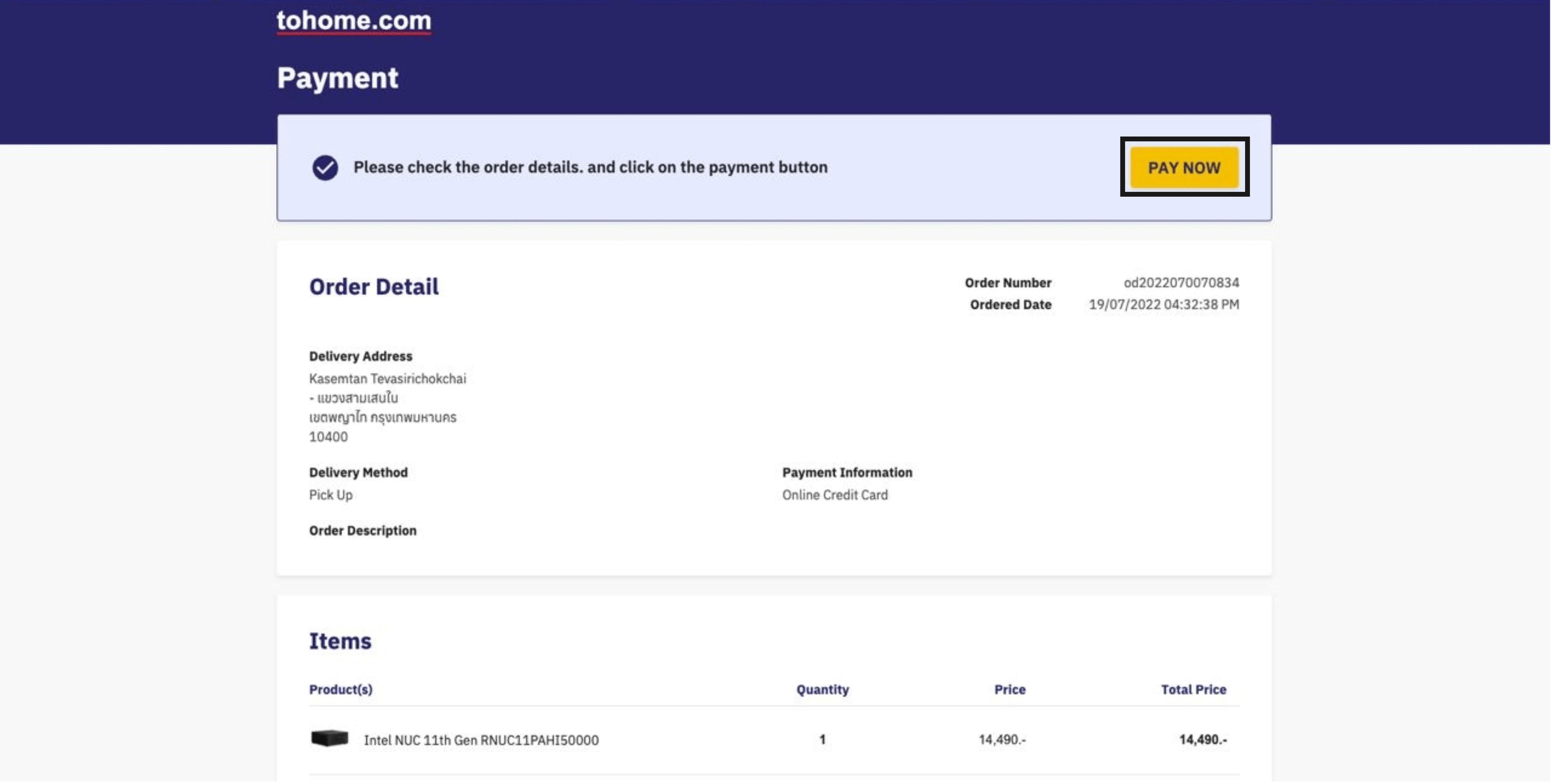Click the PAY NOW button

1183,167
